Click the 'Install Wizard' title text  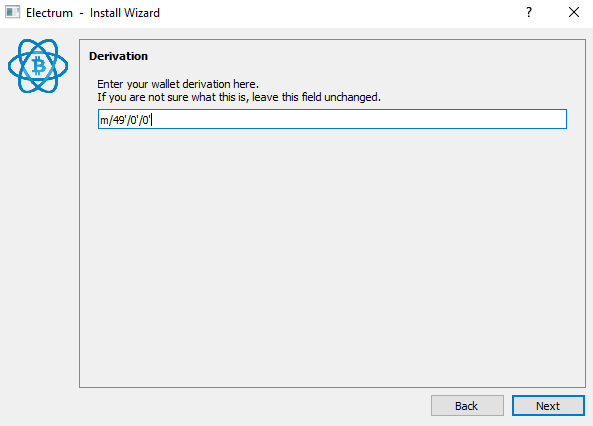(x=125, y=13)
